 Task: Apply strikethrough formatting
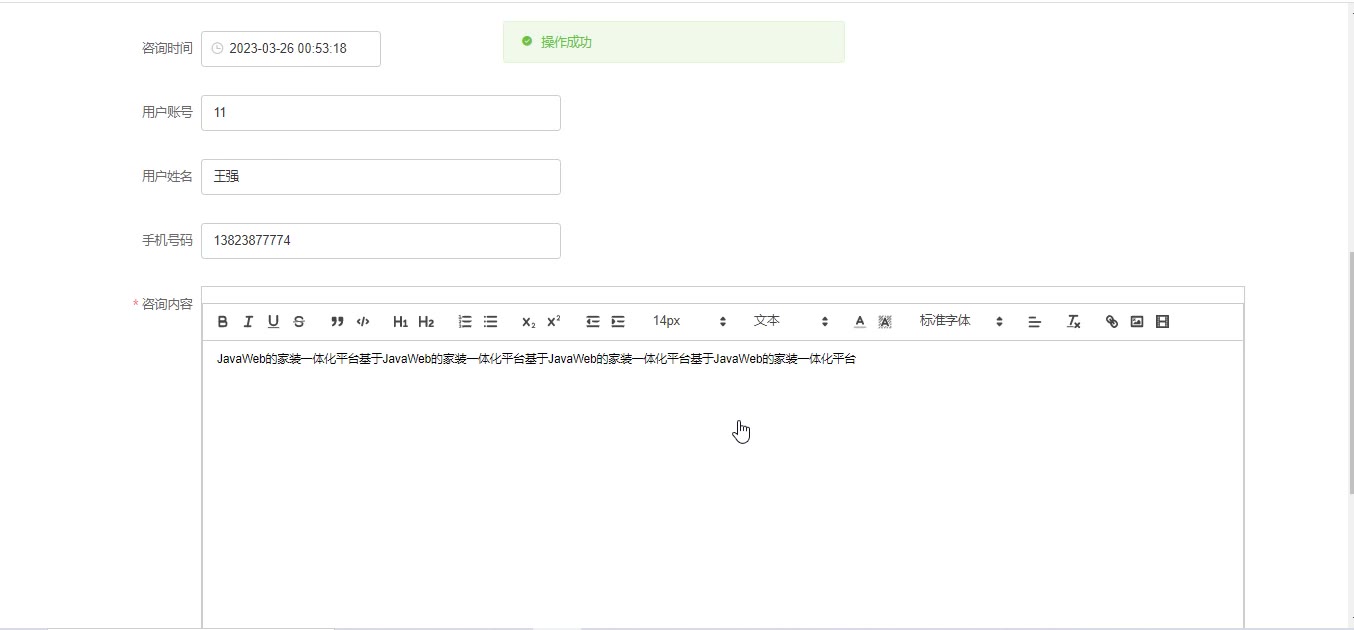[299, 322]
